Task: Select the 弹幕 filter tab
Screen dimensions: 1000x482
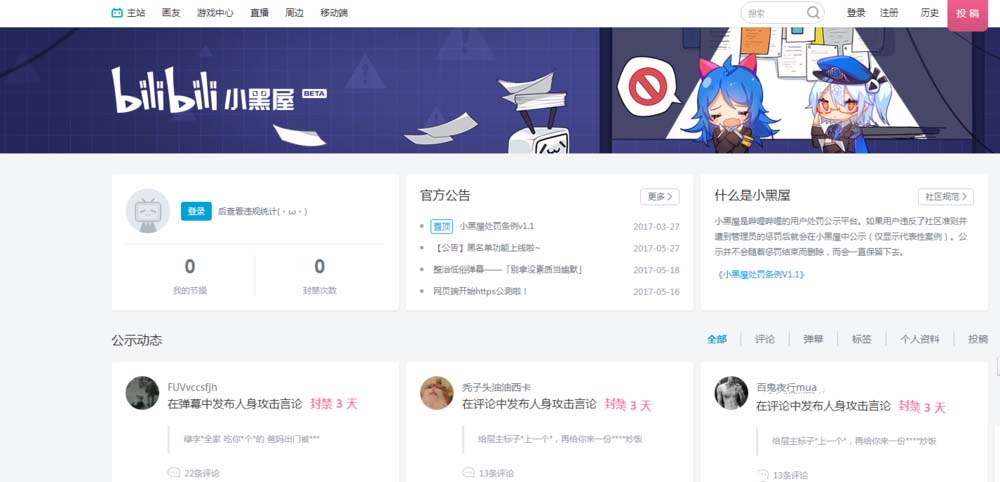Action: (813, 339)
